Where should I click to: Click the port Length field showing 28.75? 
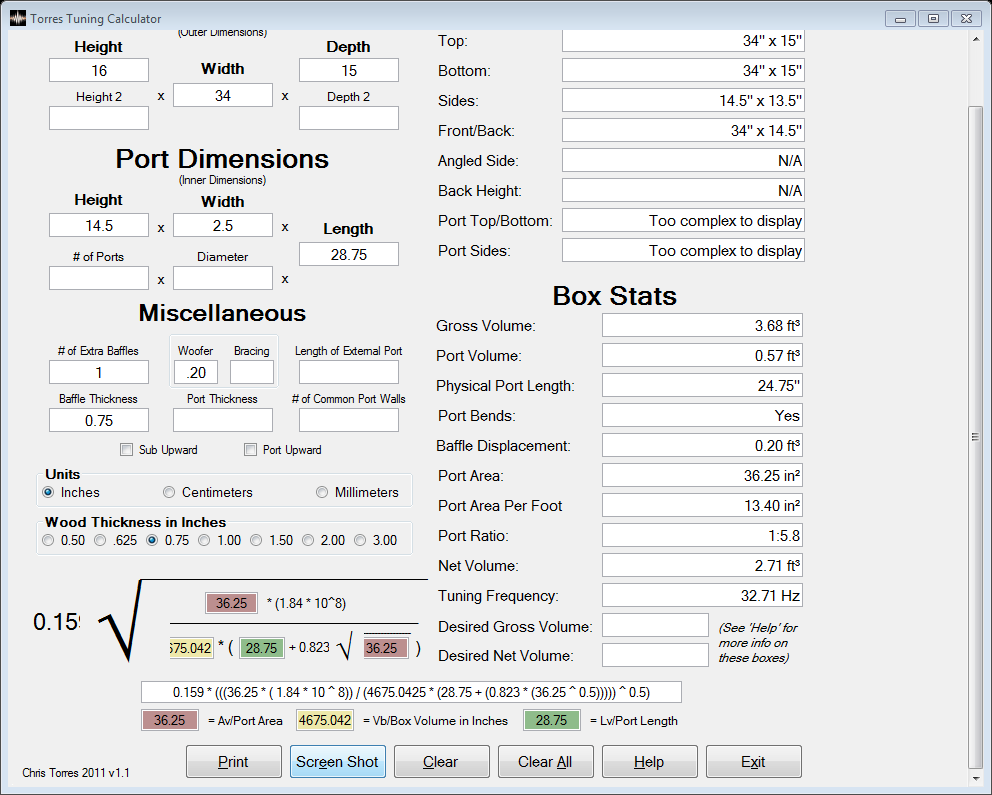click(349, 254)
